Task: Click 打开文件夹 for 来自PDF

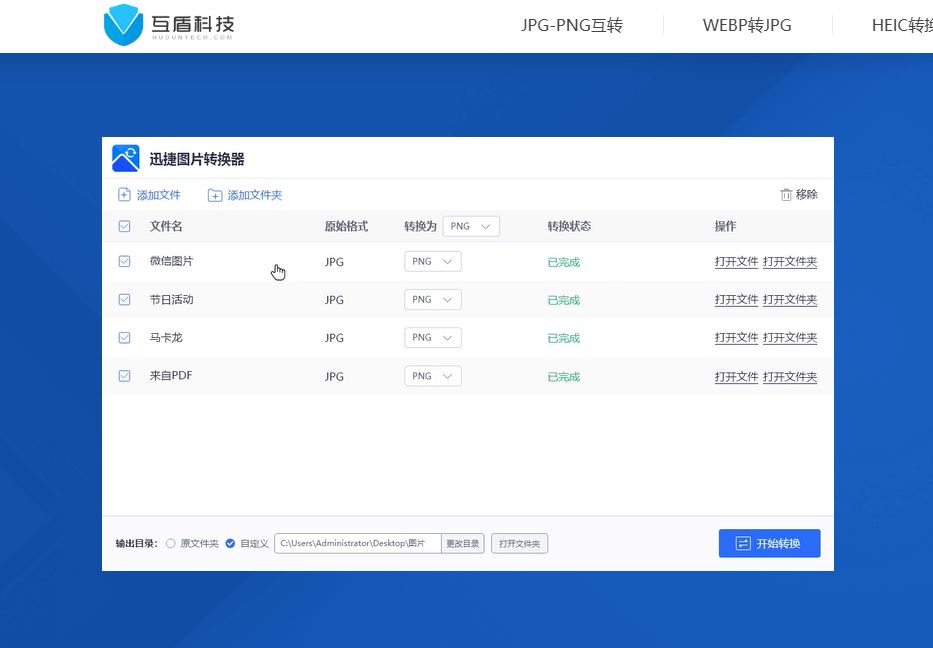Action: tap(790, 377)
